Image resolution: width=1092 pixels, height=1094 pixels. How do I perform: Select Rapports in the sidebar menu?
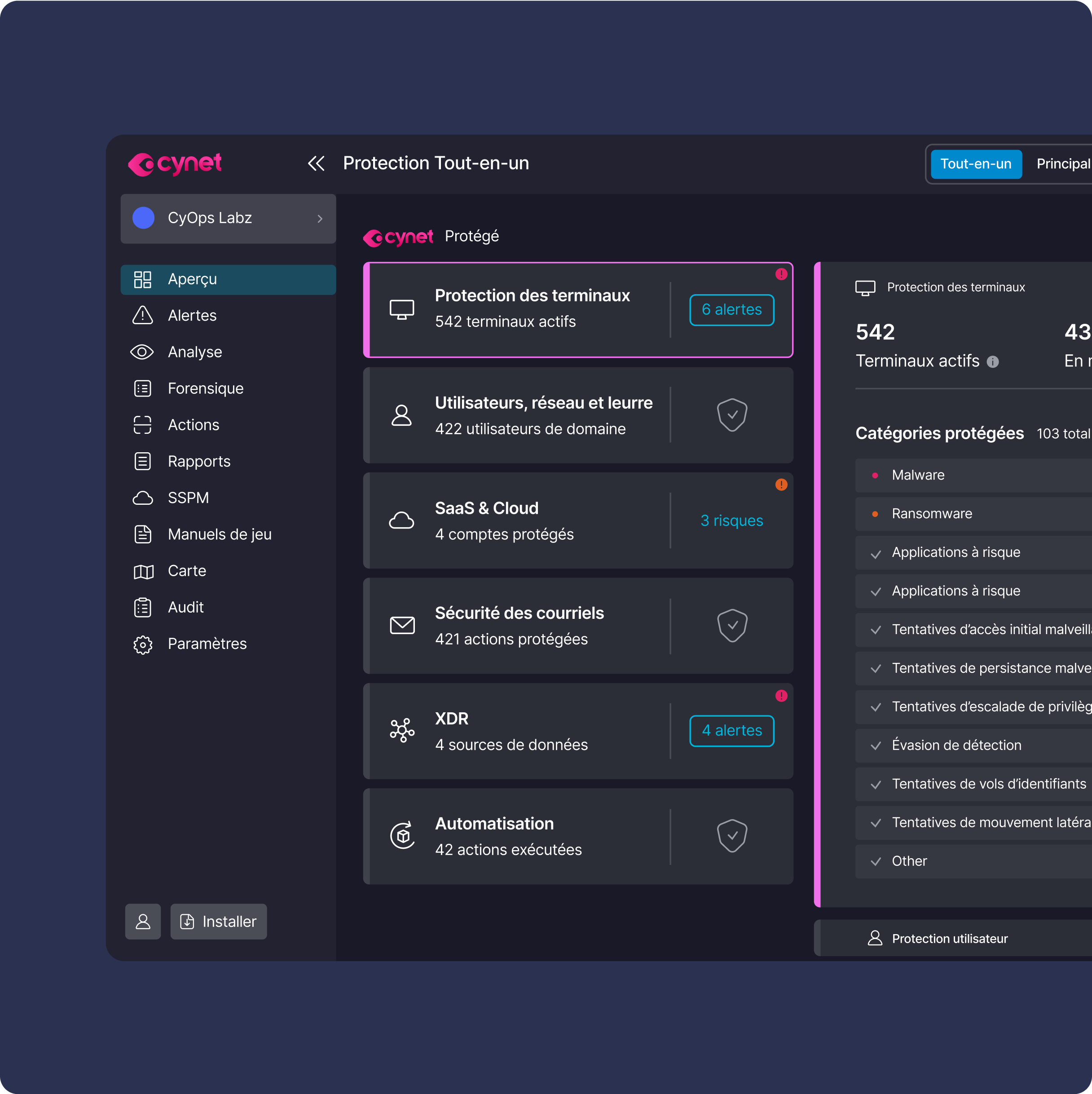[199, 462]
